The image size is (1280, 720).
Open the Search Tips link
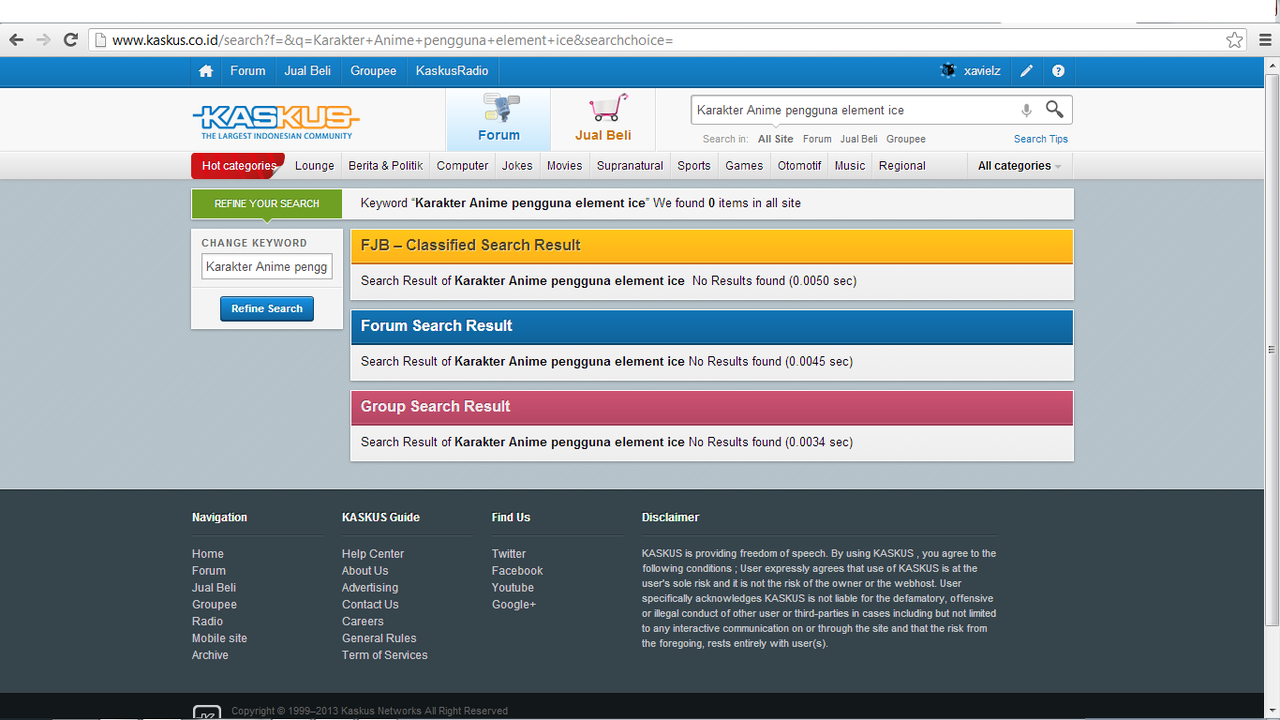1041,139
